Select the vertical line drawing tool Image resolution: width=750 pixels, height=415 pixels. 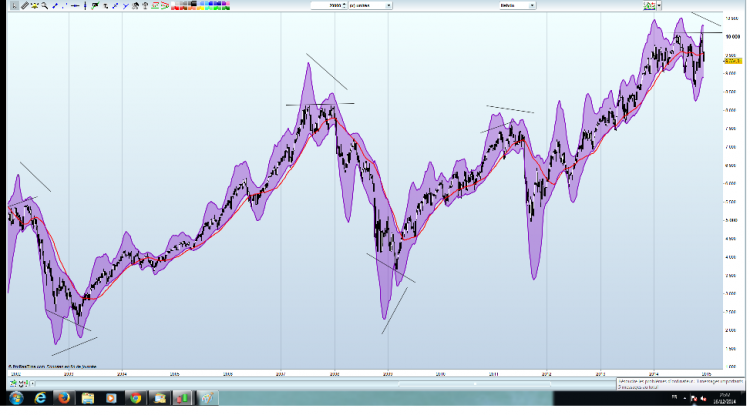(x=85, y=6)
